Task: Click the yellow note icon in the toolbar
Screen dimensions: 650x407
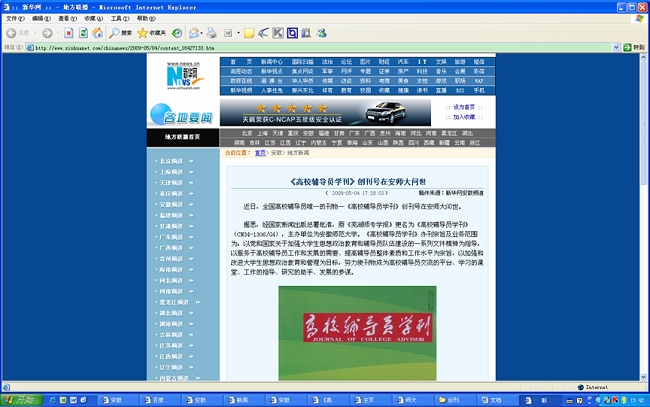Action: coord(249,33)
